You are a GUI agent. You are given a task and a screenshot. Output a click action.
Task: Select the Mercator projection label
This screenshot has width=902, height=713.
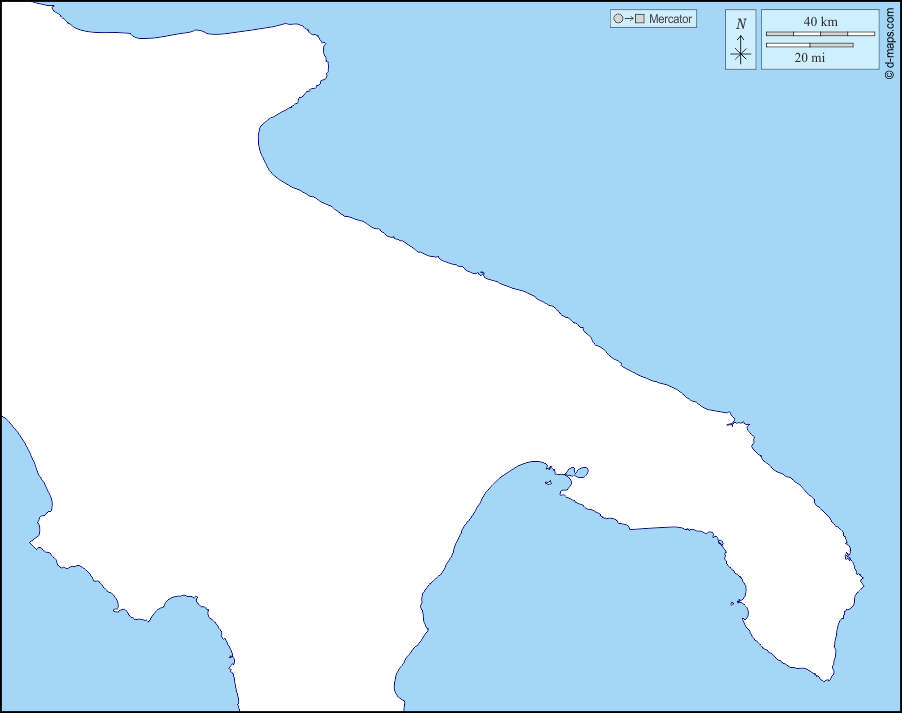click(x=670, y=19)
